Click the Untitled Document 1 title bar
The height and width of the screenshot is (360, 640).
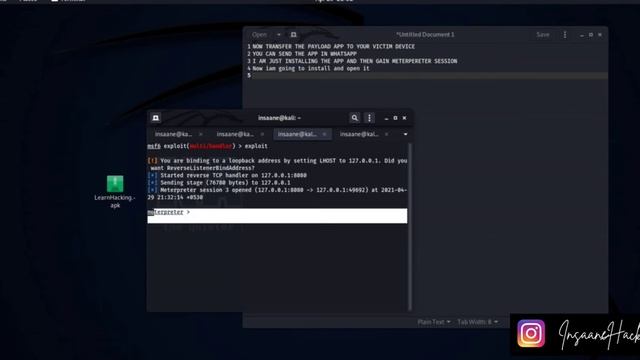click(425, 35)
